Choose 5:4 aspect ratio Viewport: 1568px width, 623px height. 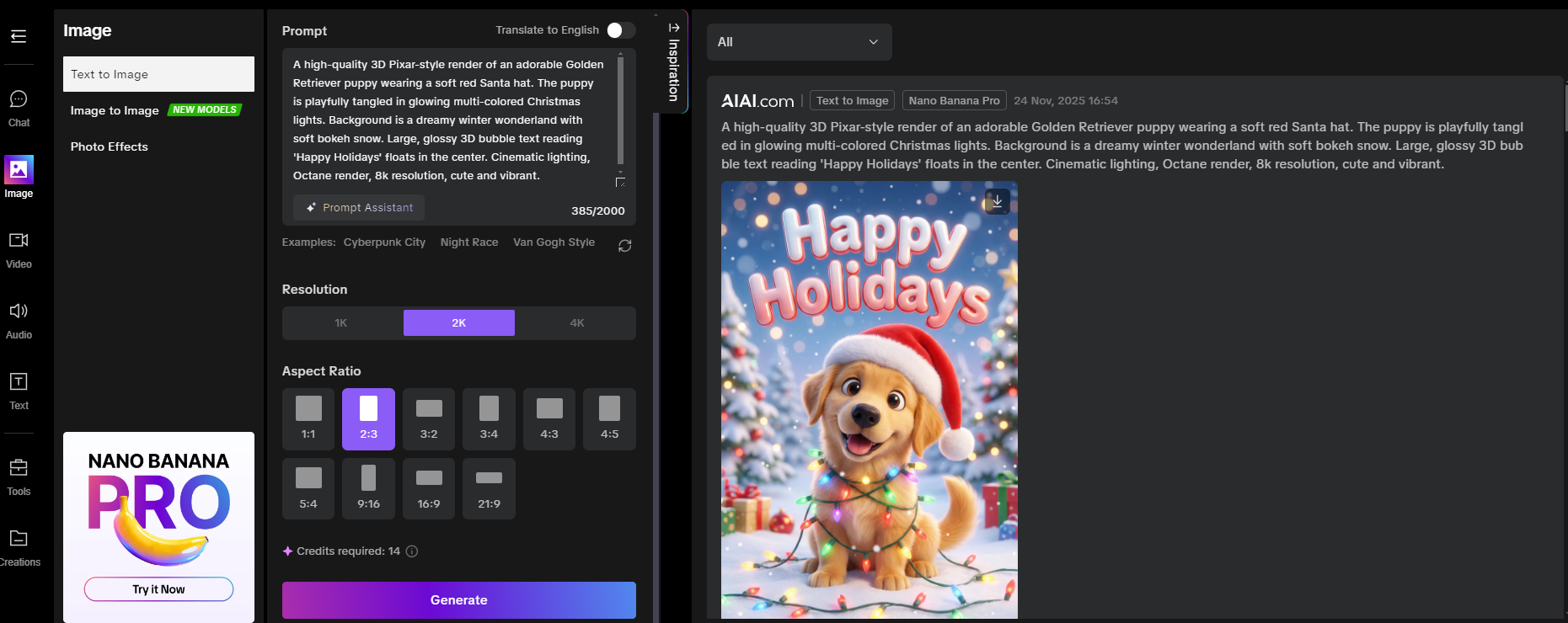(308, 489)
